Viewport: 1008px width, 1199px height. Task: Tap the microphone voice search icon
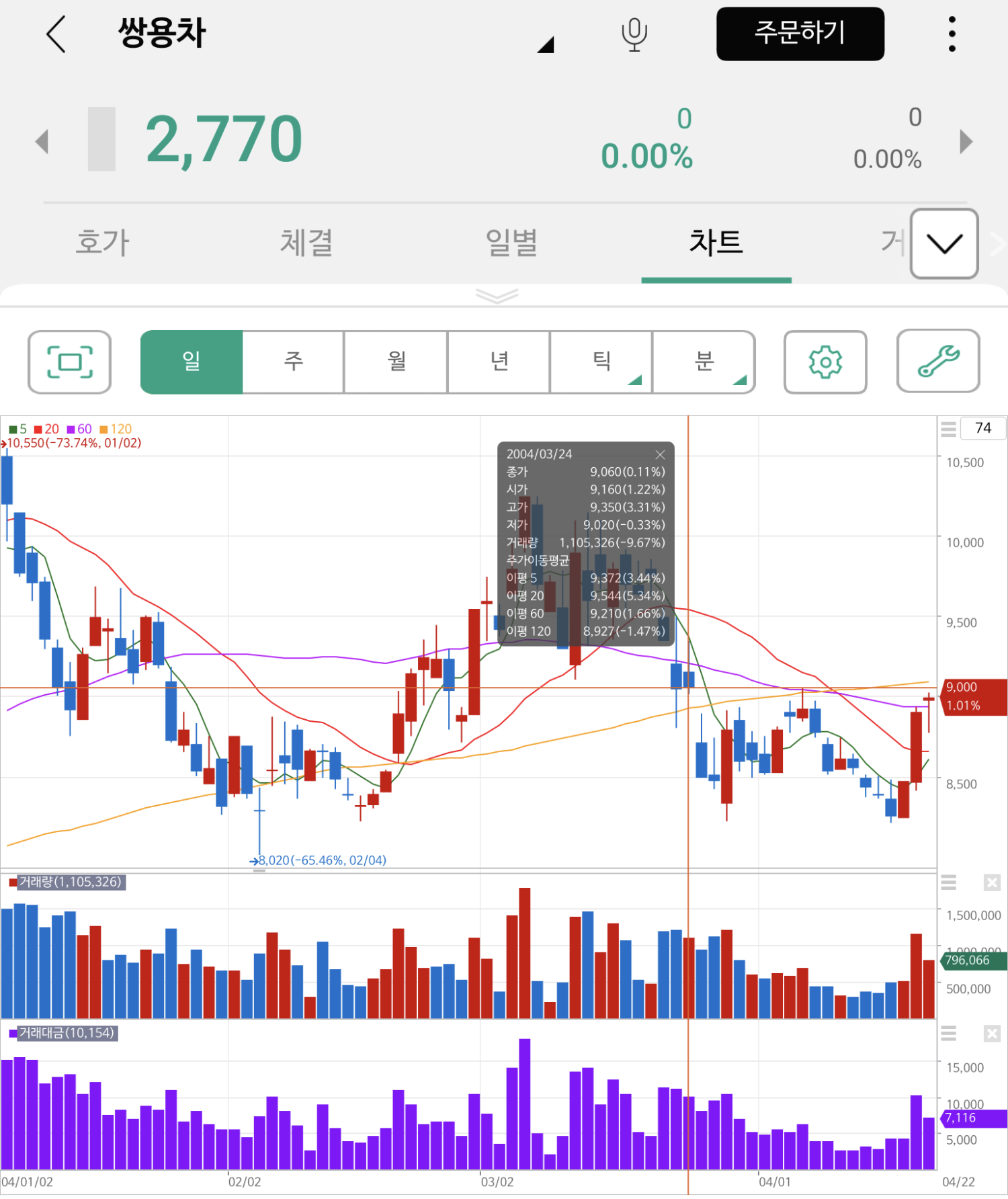click(634, 34)
